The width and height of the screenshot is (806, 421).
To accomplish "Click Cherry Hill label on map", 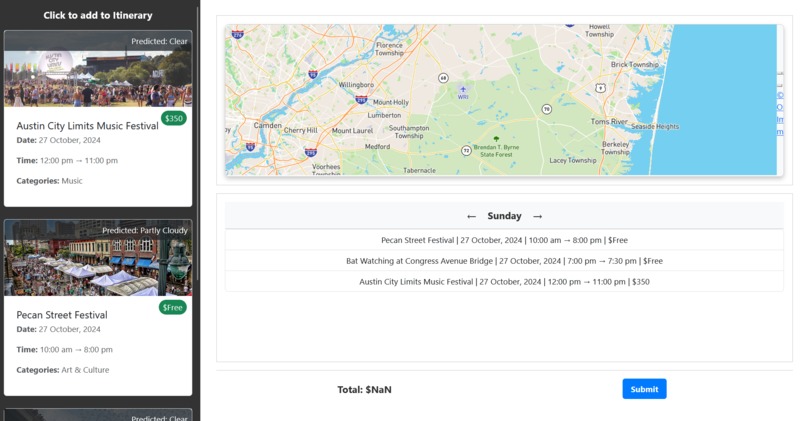I will click(301, 131).
